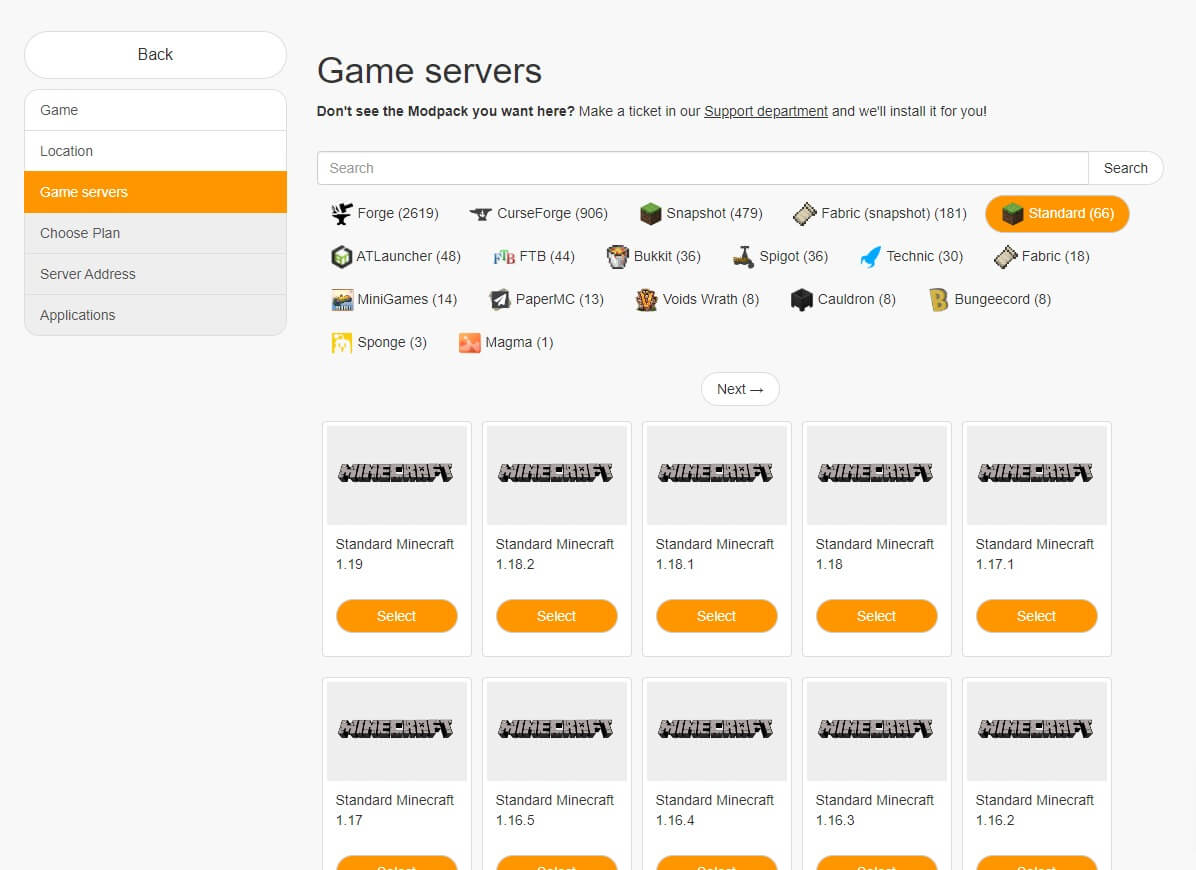Select Standard Minecraft 1.17.1
Viewport: 1196px width, 870px height.
click(x=1037, y=616)
